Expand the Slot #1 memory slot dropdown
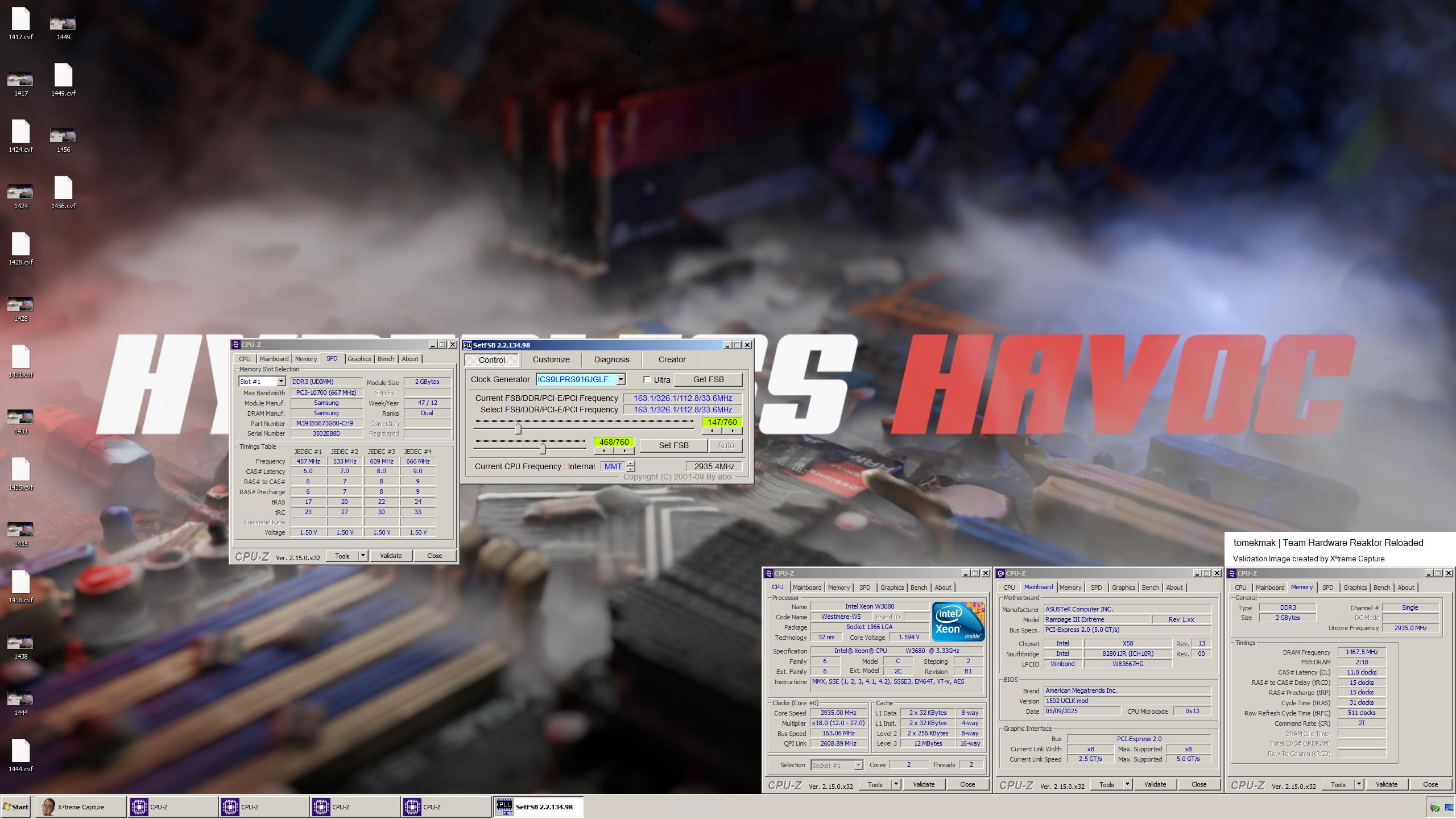This screenshot has height=819, width=1456. tap(281, 382)
